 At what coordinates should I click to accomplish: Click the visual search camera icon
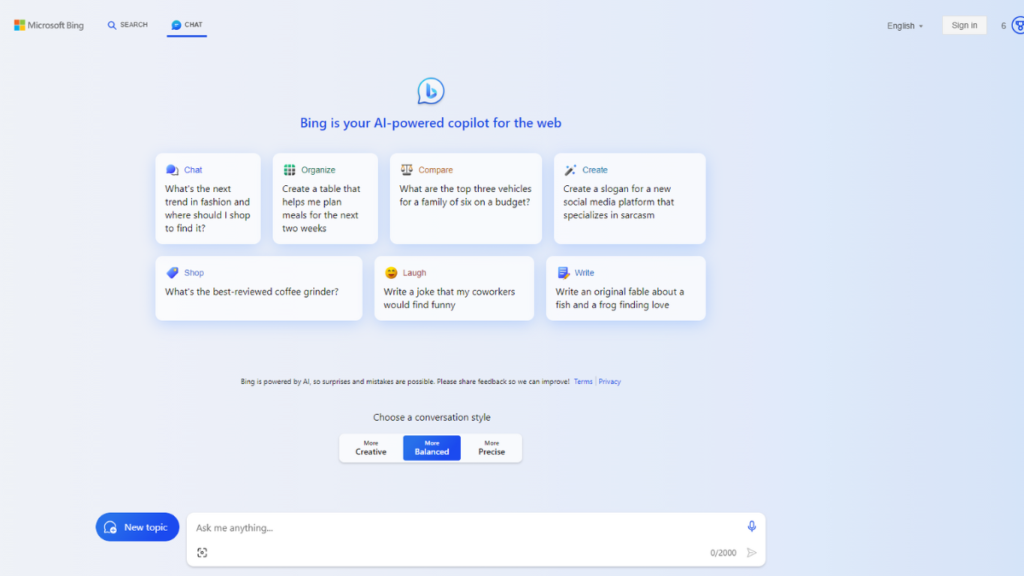[202, 552]
